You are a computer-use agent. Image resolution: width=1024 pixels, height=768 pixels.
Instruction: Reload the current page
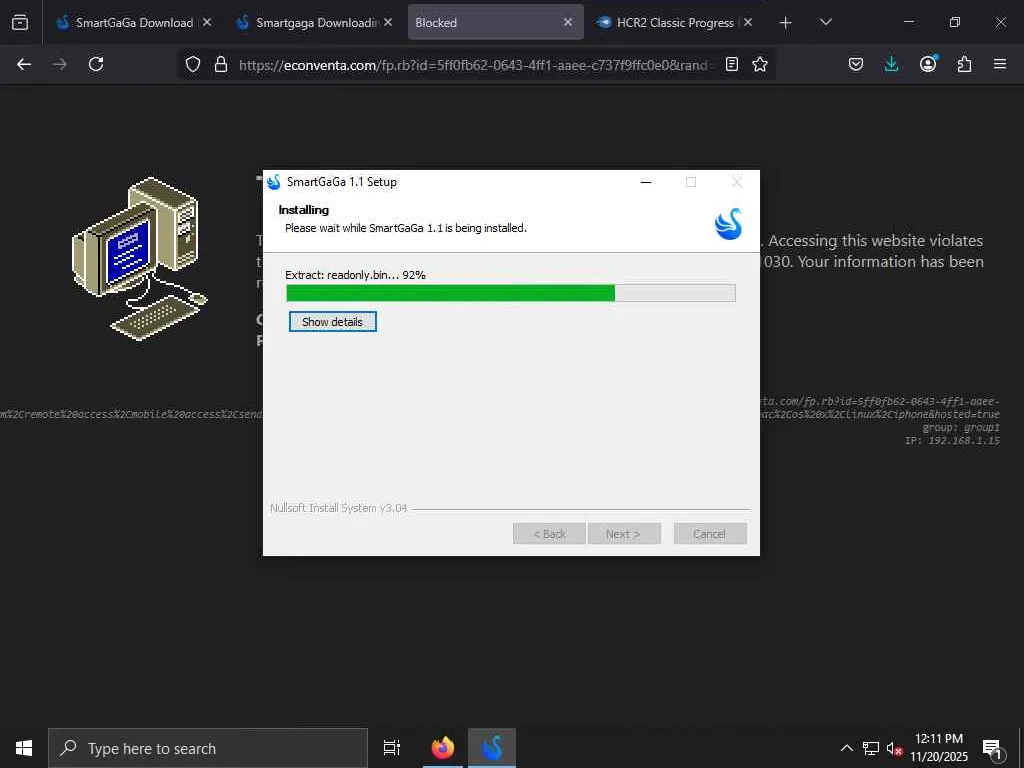[96, 64]
